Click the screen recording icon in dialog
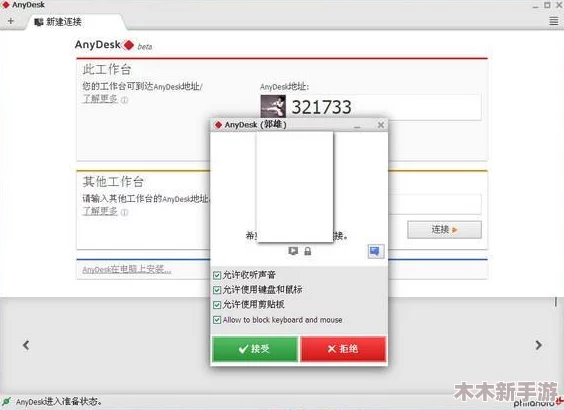The width and height of the screenshot is (564, 410). tap(293, 251)
